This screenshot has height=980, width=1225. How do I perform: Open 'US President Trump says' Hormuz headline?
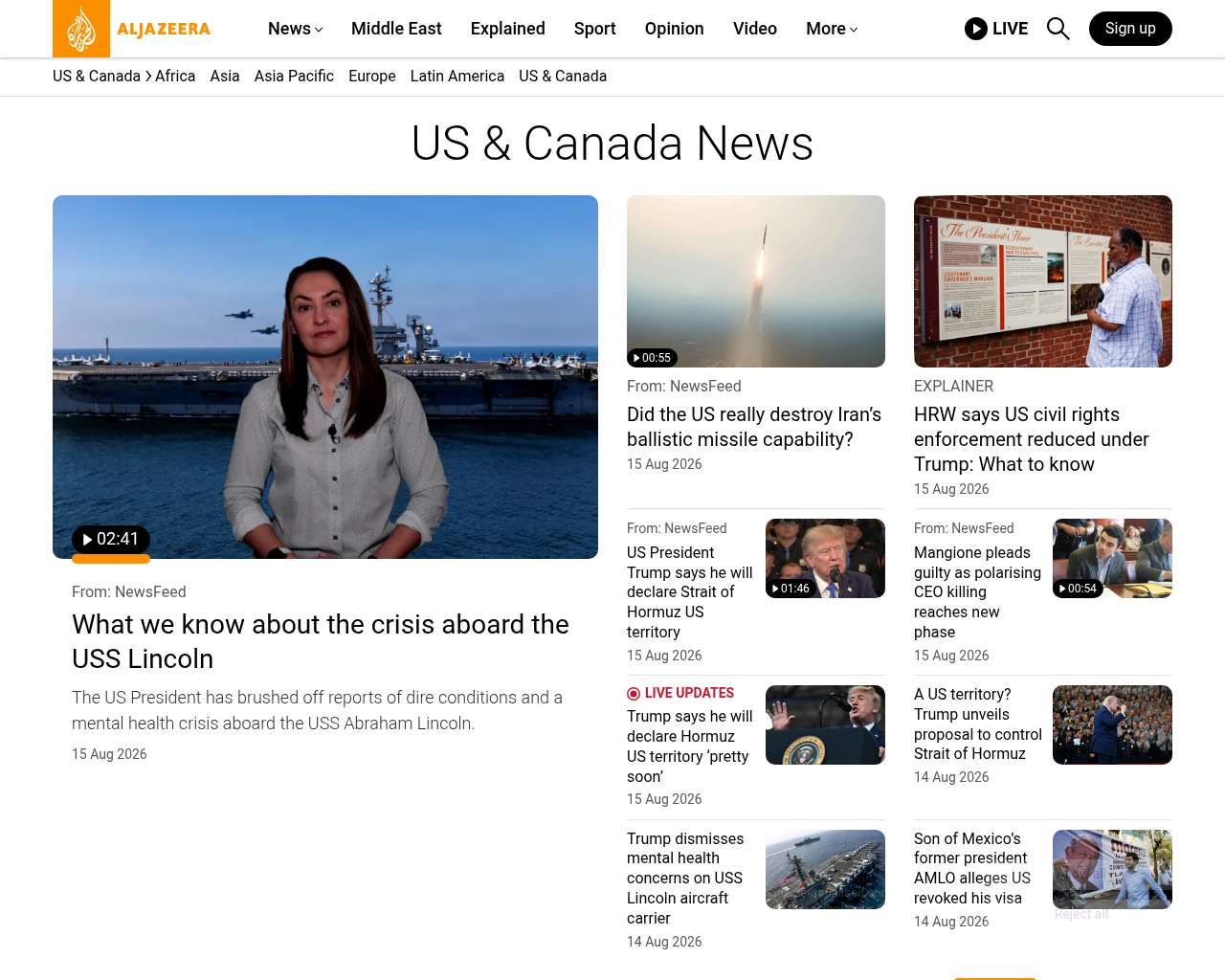690,592
